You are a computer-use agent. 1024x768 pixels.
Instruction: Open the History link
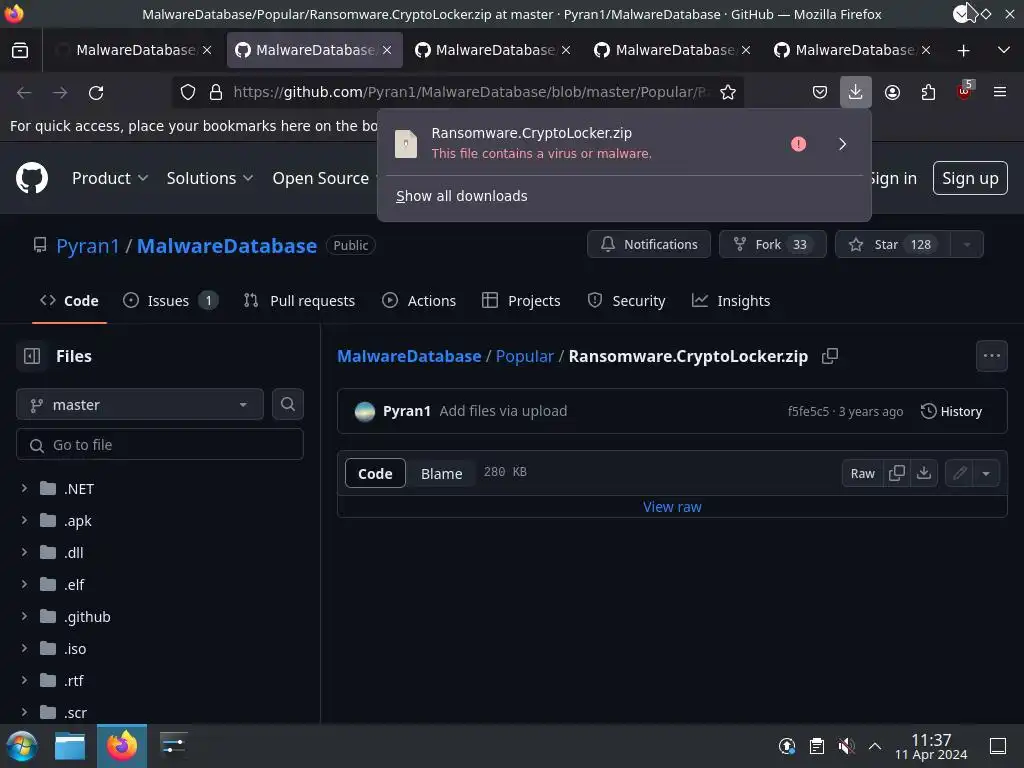pyautogui.click(x=952, y=411)
